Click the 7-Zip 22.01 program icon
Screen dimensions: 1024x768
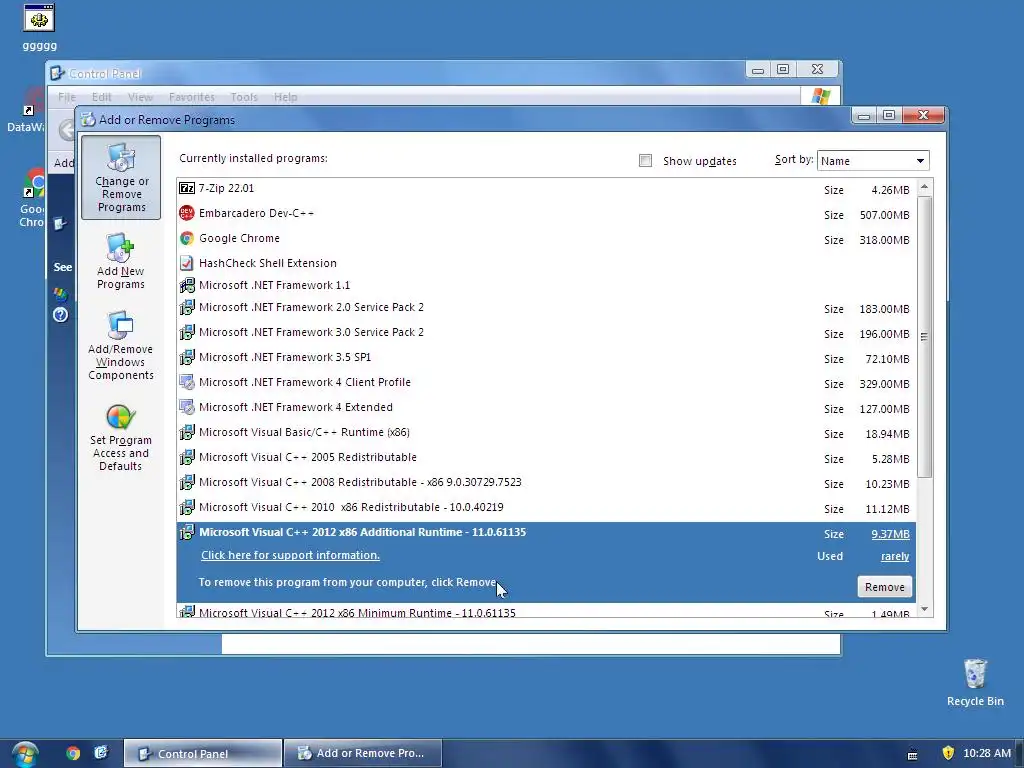[187, 188]
